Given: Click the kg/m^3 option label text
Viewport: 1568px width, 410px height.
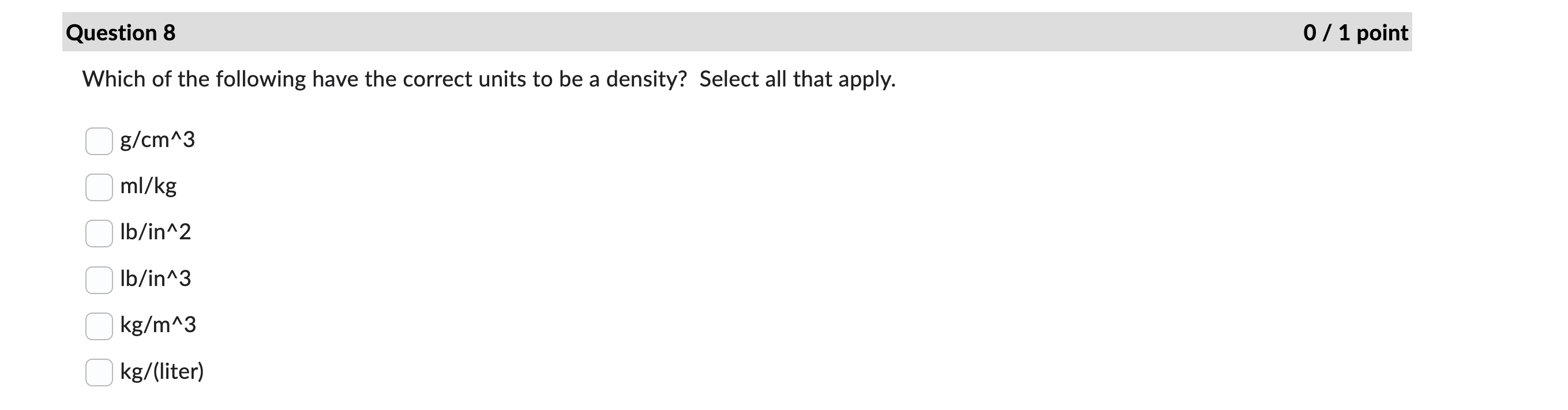Looking at the screenshot, I should 158,325.
